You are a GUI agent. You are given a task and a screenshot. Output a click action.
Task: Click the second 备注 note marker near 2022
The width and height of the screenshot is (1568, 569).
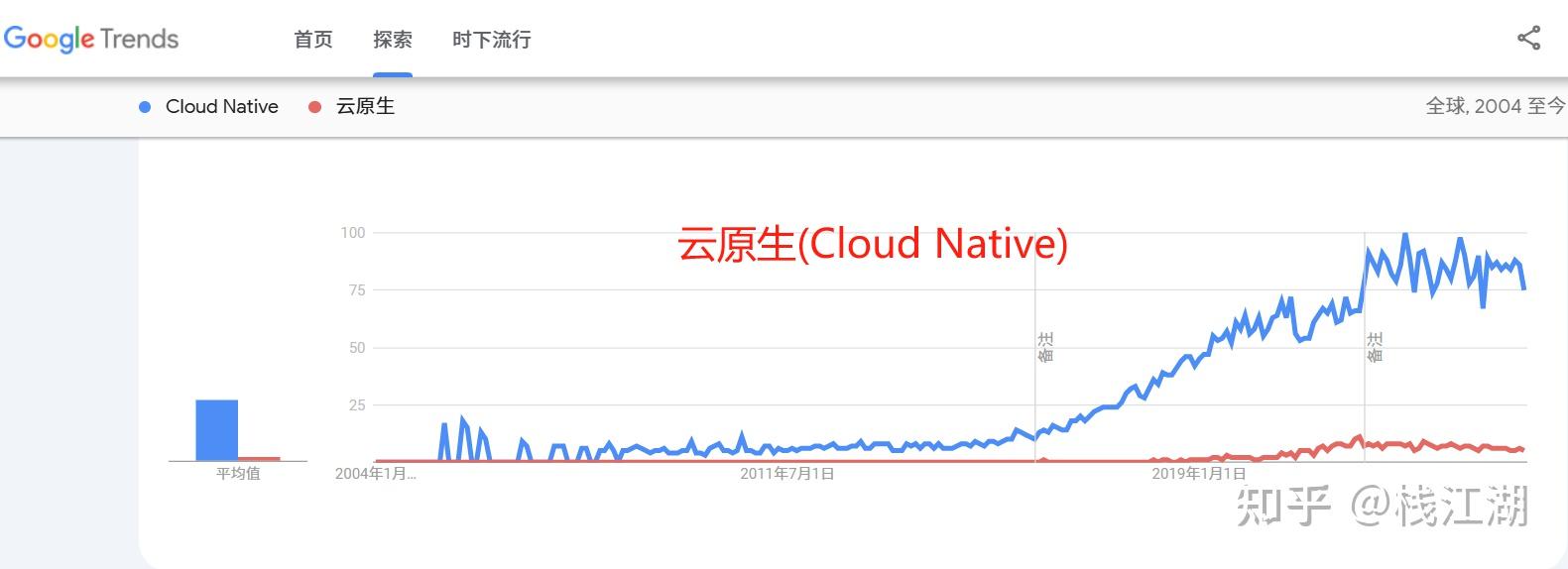tap(1375, 347)
